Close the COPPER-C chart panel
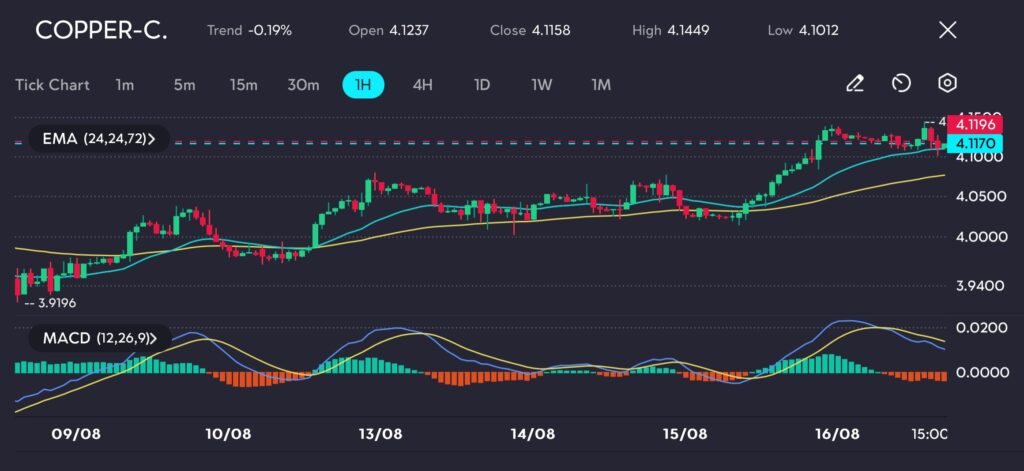Image resolution: width=1024 pixels, height=471 pixels. point(947,30)
